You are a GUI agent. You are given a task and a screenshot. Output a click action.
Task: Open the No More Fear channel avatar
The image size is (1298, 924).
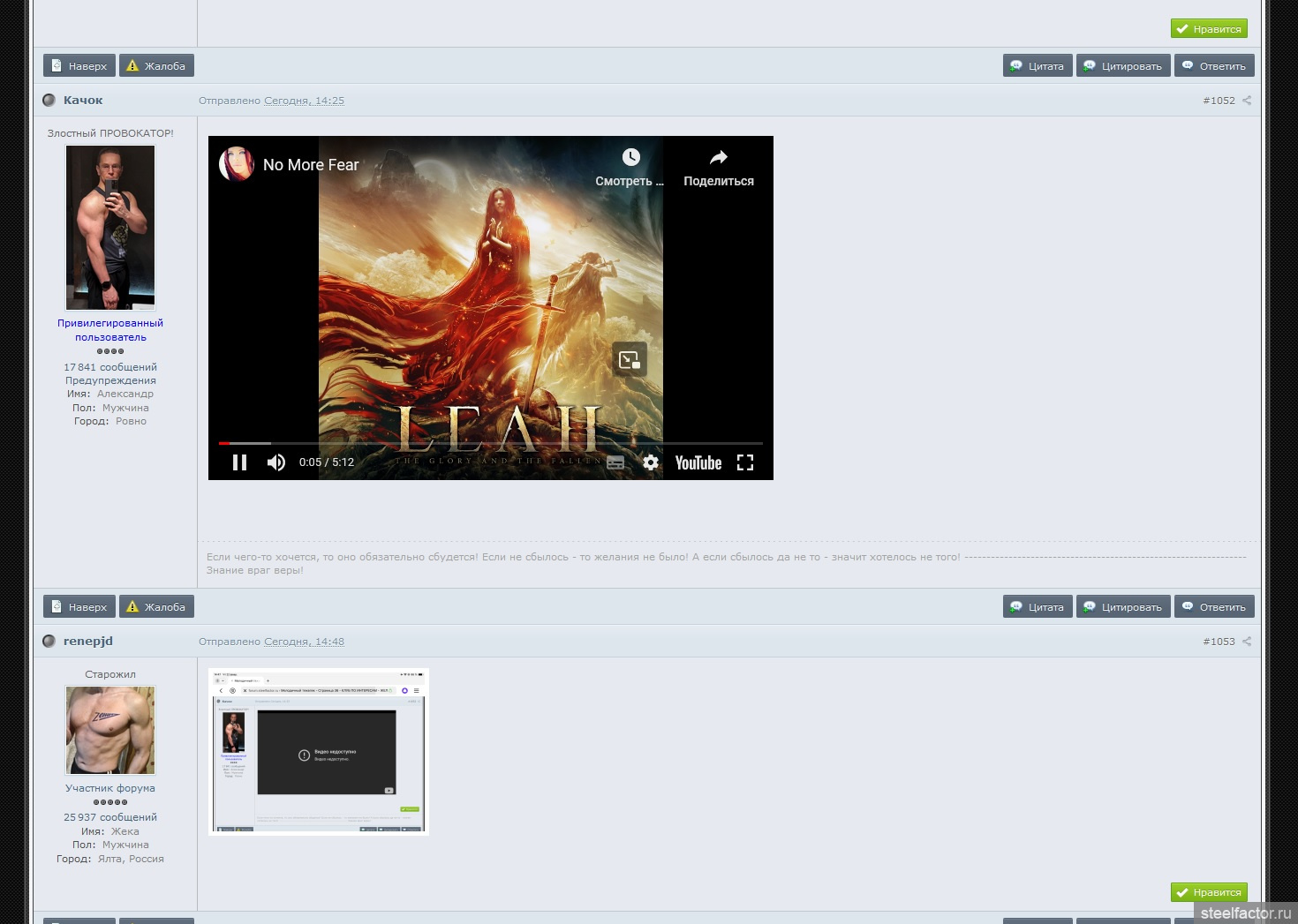coord(237,164)
